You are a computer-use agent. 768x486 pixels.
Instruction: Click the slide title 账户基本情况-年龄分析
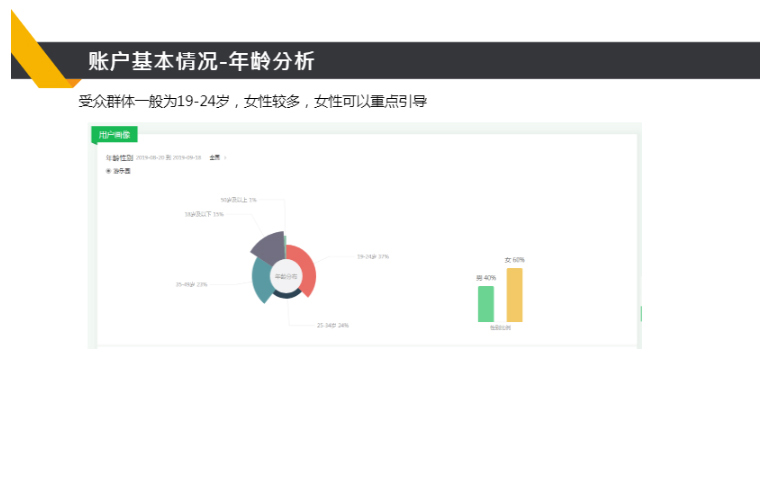[x=201, y=61]
